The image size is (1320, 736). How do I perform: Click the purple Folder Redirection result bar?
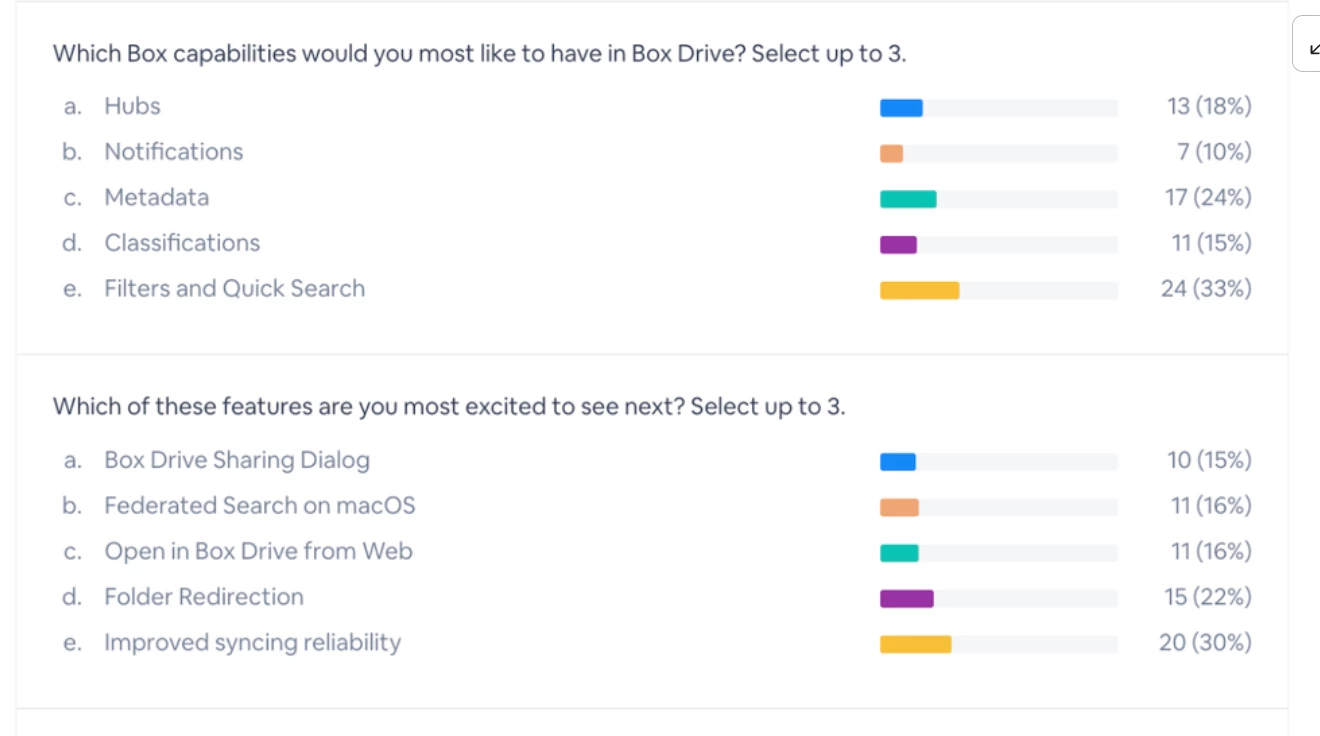click(x=906, y=599)
